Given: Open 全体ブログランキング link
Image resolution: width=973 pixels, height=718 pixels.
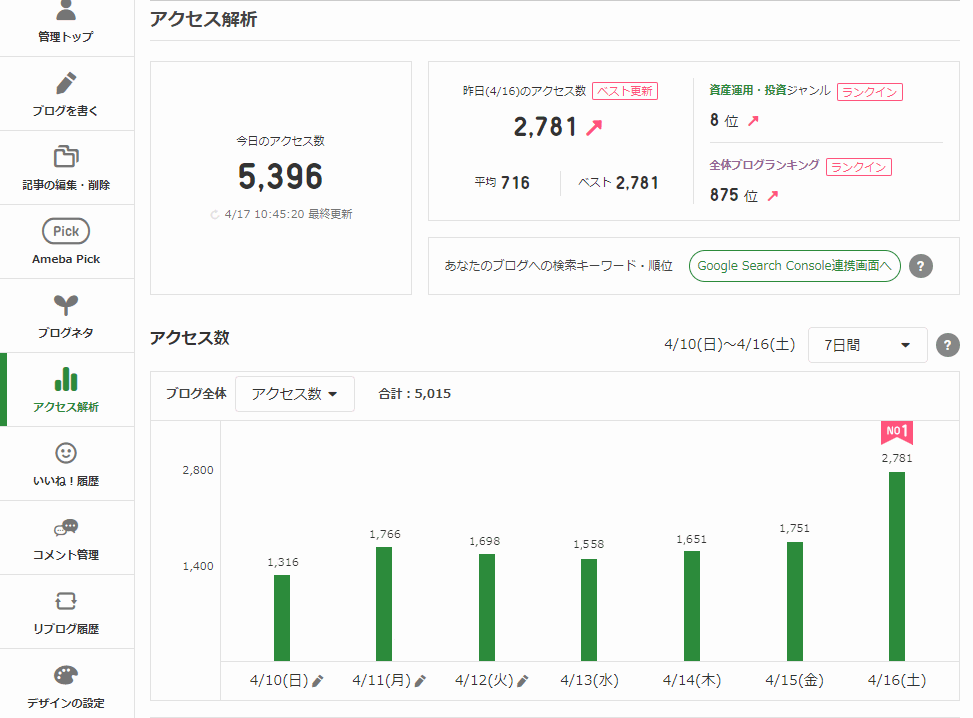Looking at the screenshot, I should click(x=764, y=165).
